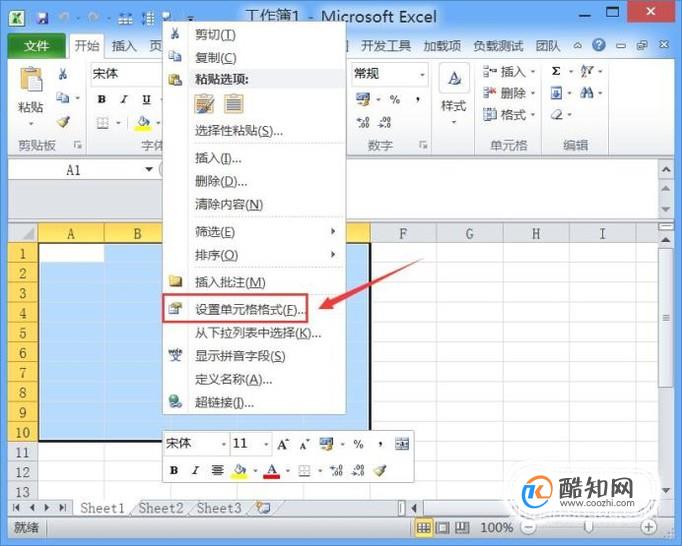Image resolution: width=682 pixels, height=546 pixels.
Task: Toggle Underline in the ribbon font group
Action: tap(147, 99)
